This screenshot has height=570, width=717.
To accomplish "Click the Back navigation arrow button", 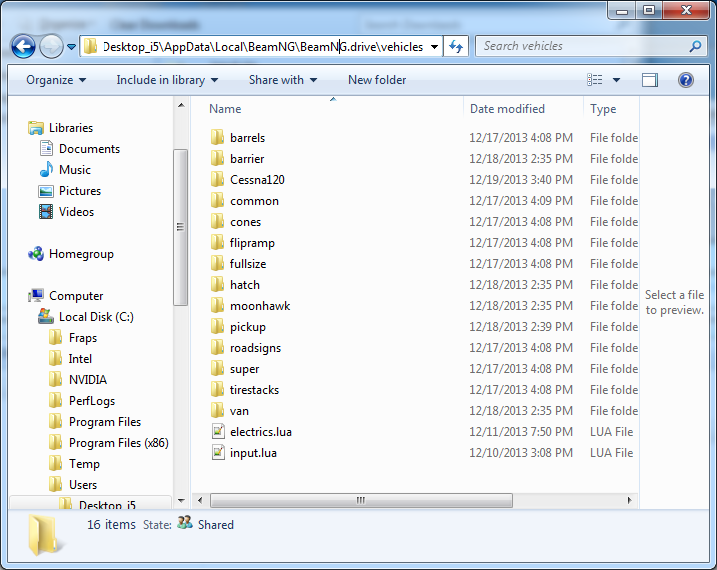I will [23, 46].
